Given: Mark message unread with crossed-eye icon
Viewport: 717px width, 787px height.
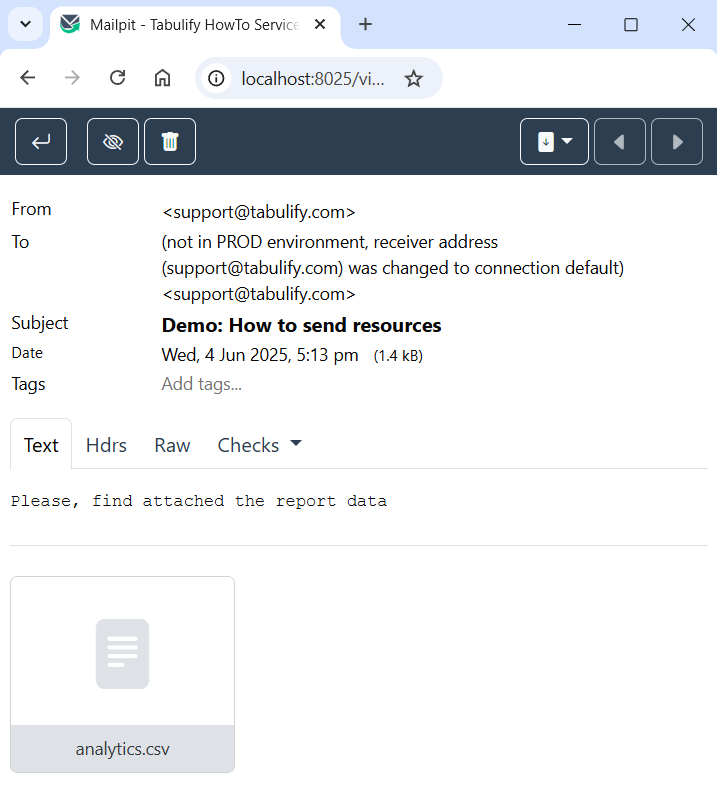Looking at the screenshot, I should coord(113,142).
